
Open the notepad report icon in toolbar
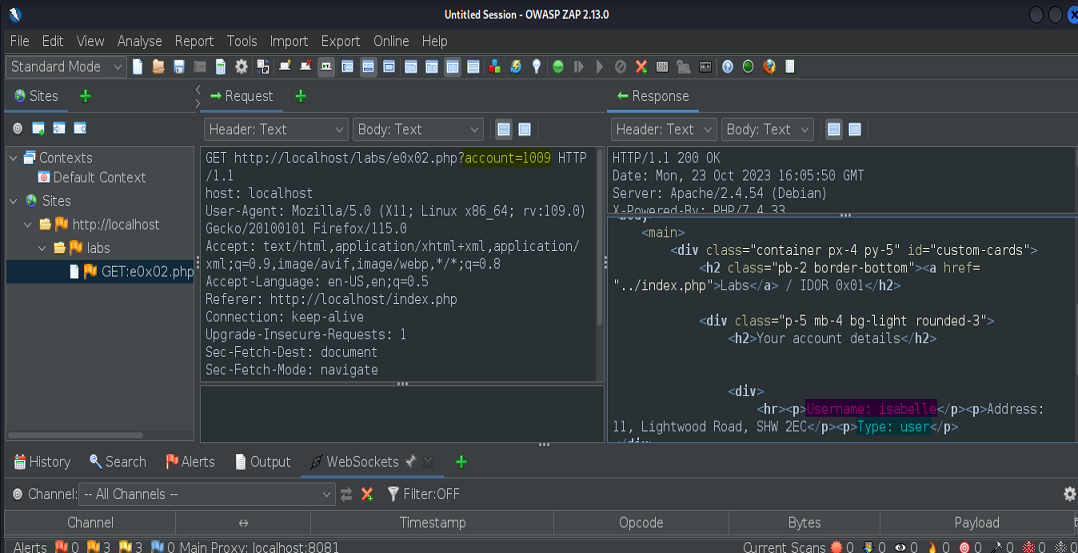click(790, 67)
